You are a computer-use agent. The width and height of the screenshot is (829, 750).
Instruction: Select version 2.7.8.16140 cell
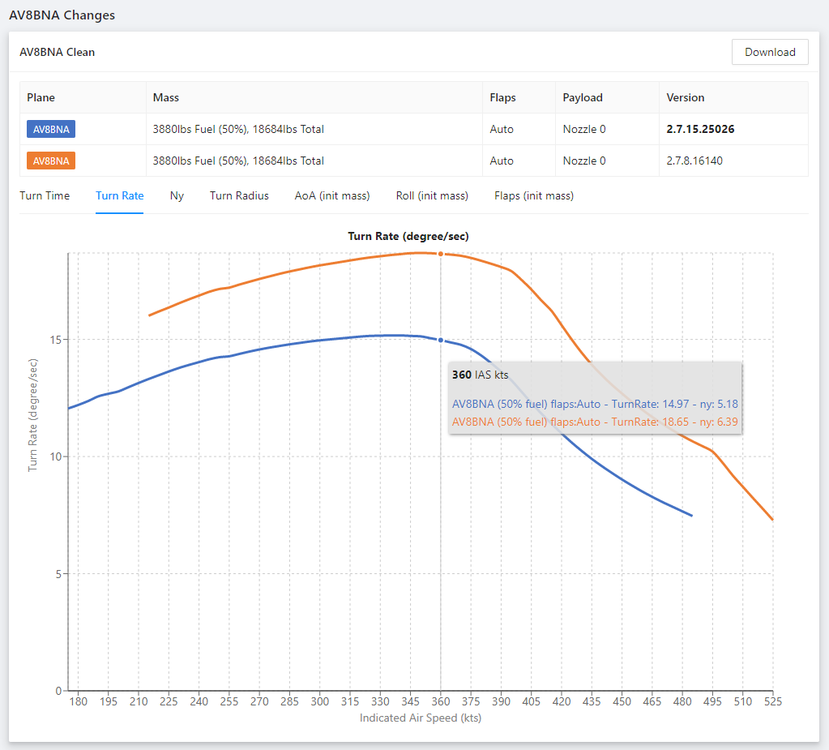coord(696,161)
